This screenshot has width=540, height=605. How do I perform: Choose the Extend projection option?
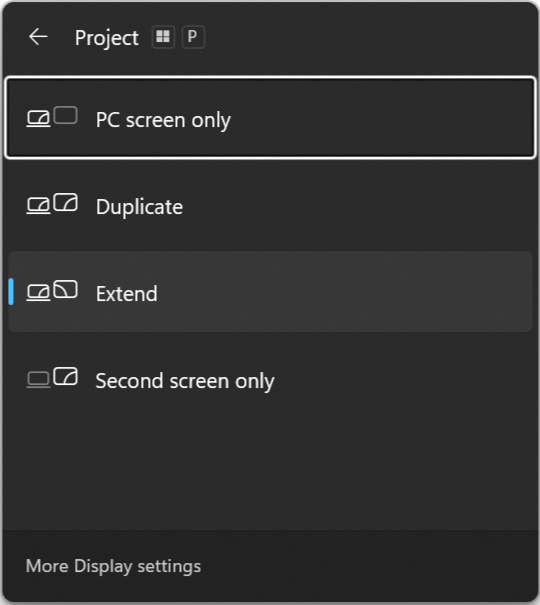(270, 292)
